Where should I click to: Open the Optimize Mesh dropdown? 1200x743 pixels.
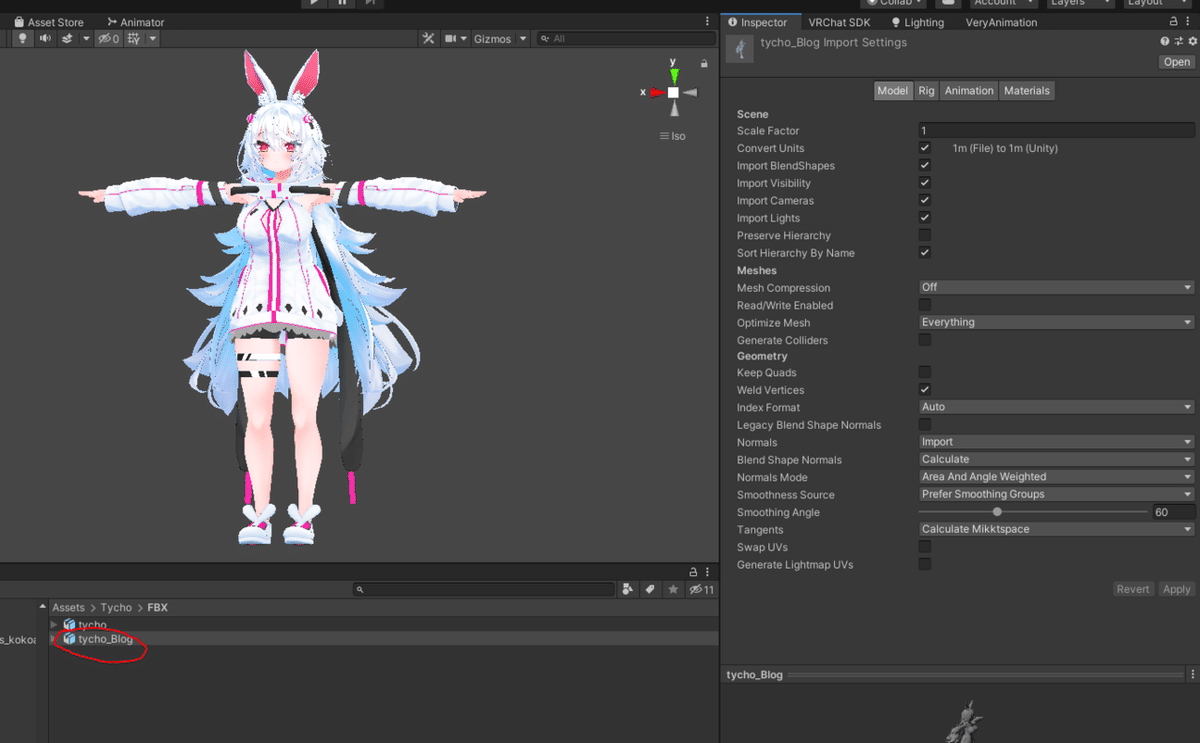click(x=1056, y=323)
